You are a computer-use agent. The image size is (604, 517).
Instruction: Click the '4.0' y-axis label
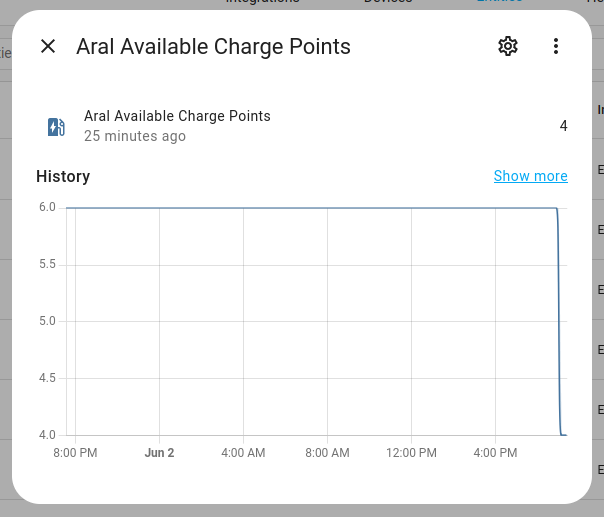(x=47, y=435)
